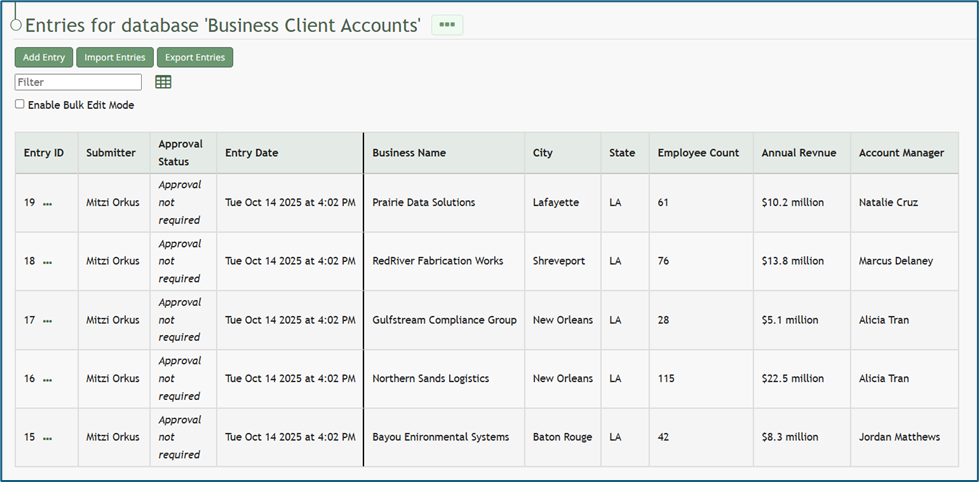This screenshot has height=482, width=979.
Task: Open the ellipsis menu for entry 19
Action: (47, 203)
